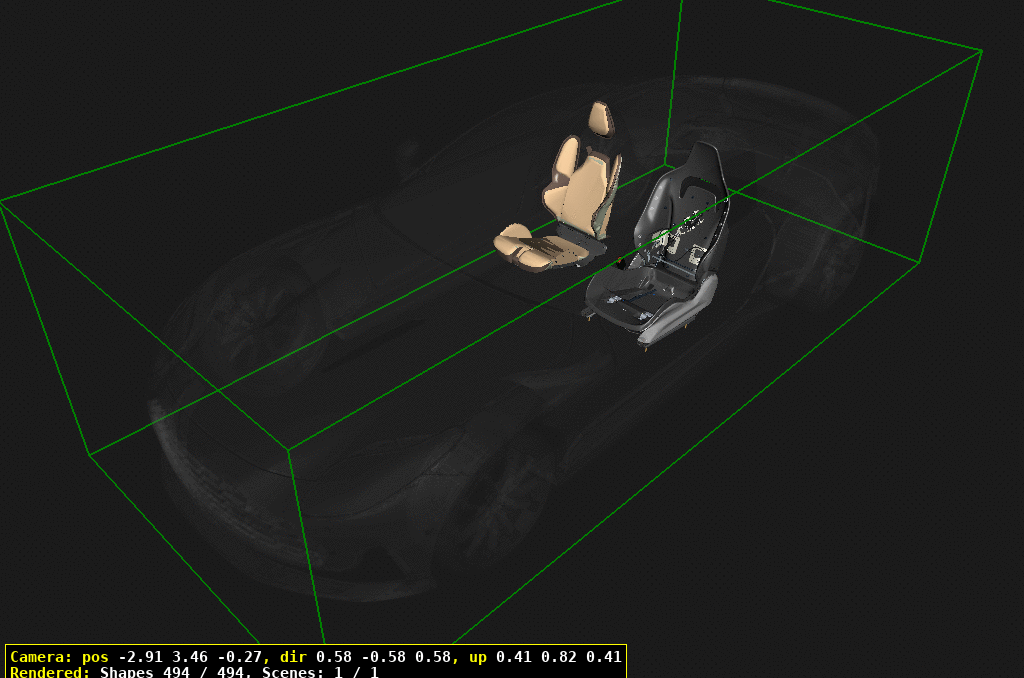Click the yellow Camera label in status bar
1024x678 pixels.
(44, 658)
